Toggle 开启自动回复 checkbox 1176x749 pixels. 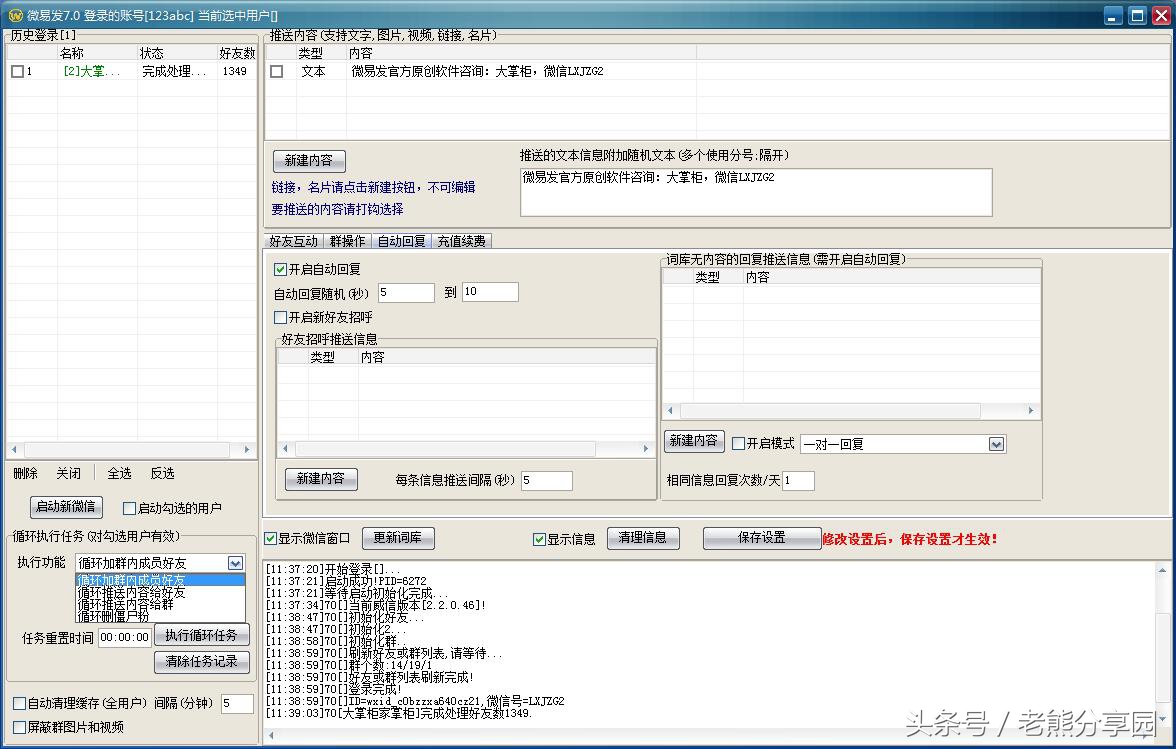pyautogui.click(x=280, y=269)
